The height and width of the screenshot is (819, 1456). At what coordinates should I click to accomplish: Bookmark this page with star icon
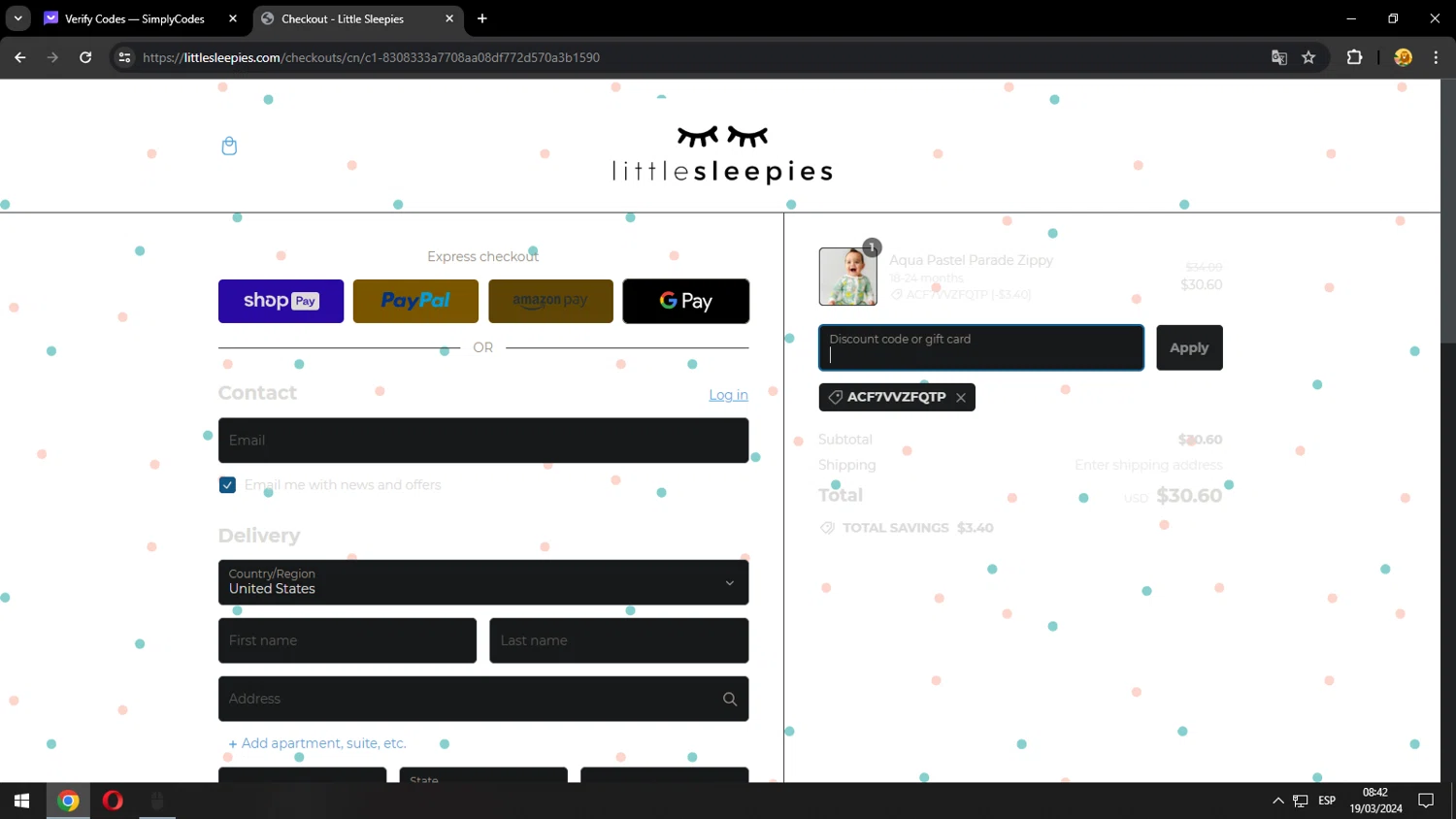(x=1308, y=57)
